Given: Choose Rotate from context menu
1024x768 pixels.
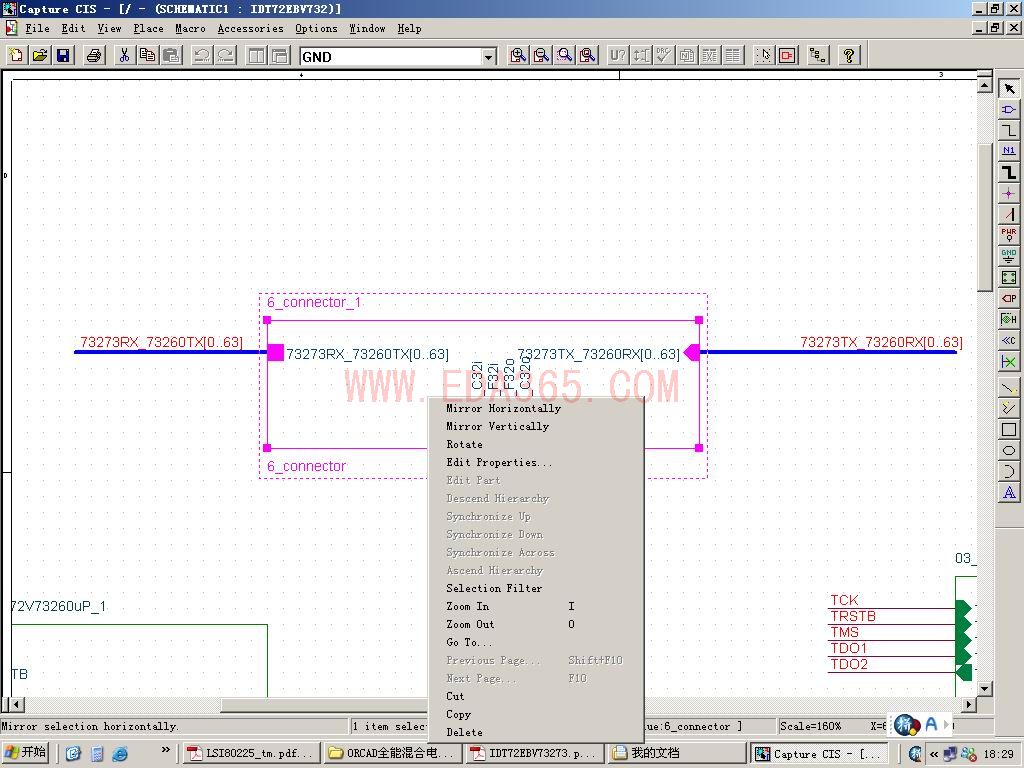Looking at the screenshot, I should tap(536, 444).
